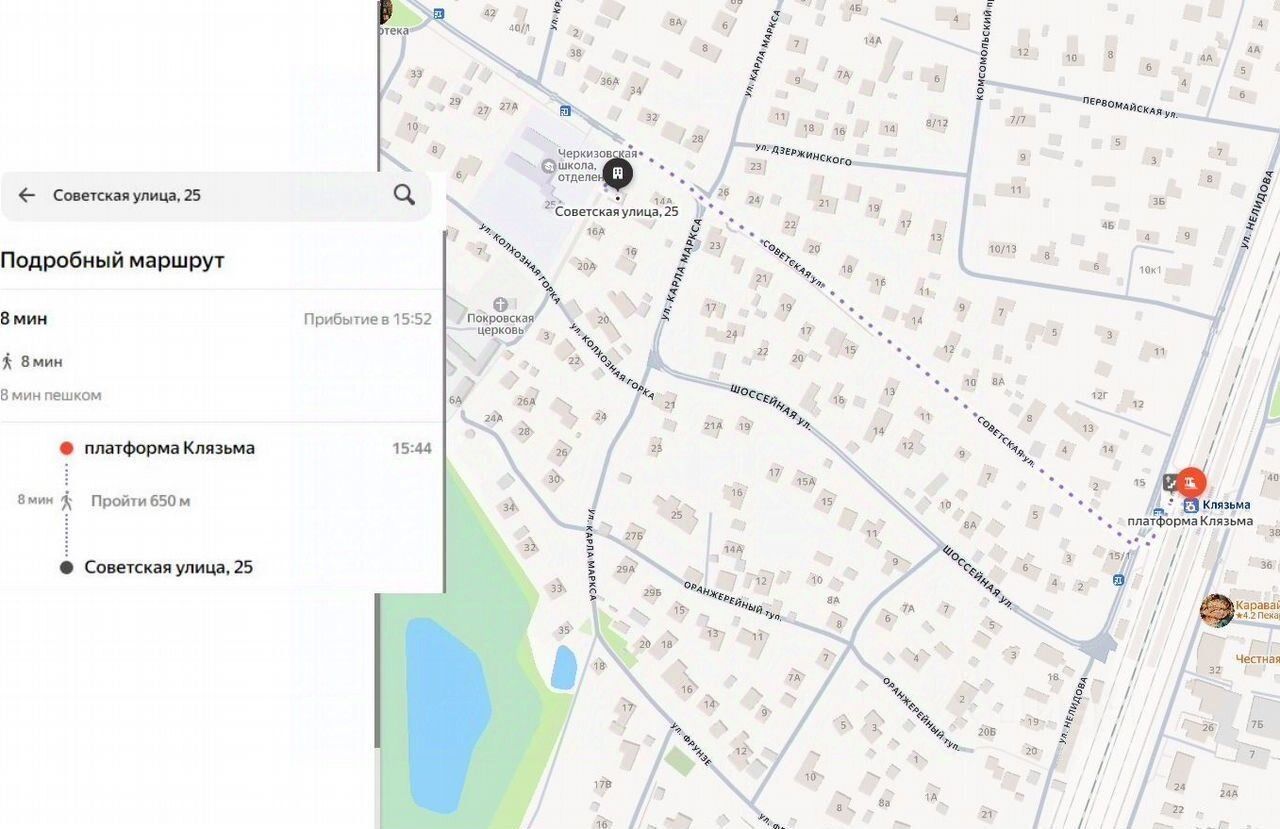Image resolution: width=1280 pixels, height=829 pixels.
Task: Click the 8 мин пешком line
Action: pos(51,395)
